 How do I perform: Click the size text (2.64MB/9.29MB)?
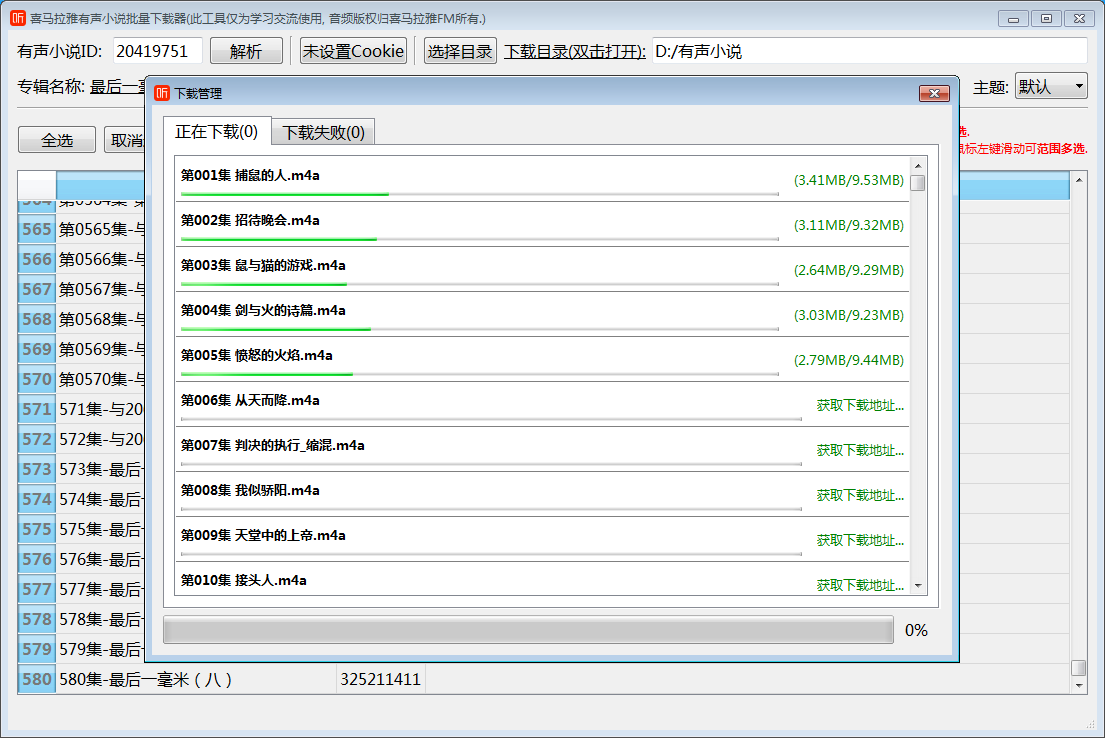pyautogui.click(x=848, y=270)
